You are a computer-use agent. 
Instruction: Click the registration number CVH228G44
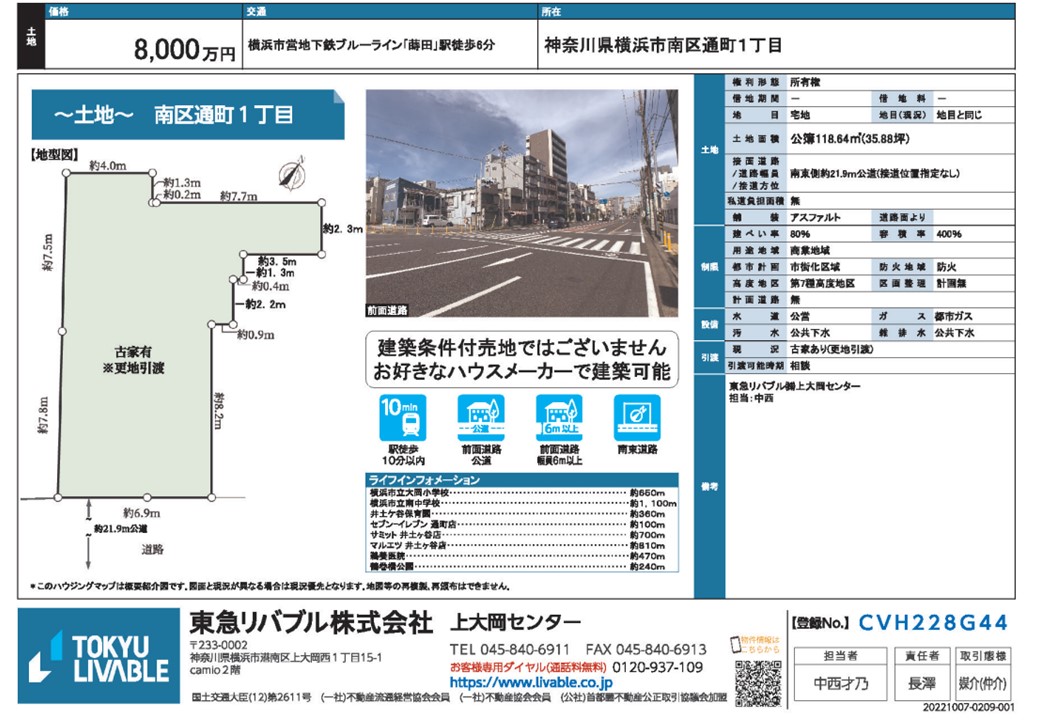(x=932, y=623)
